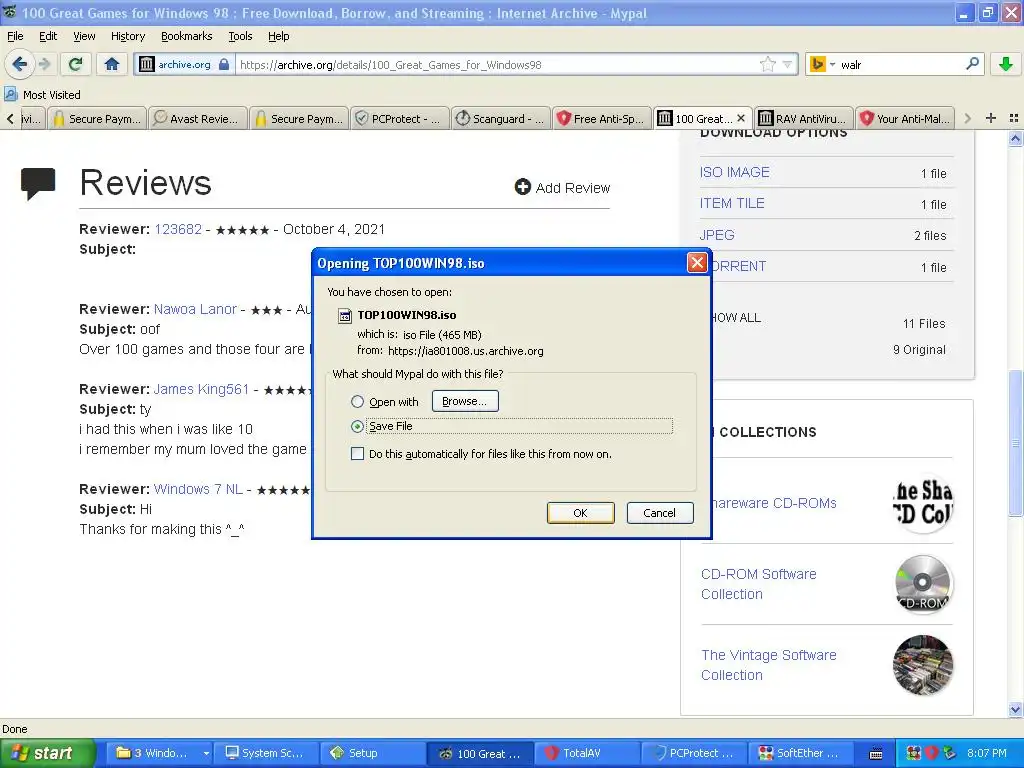Click the ISO IMAGE download option
Screen dimensions: 1024x768
735,172
